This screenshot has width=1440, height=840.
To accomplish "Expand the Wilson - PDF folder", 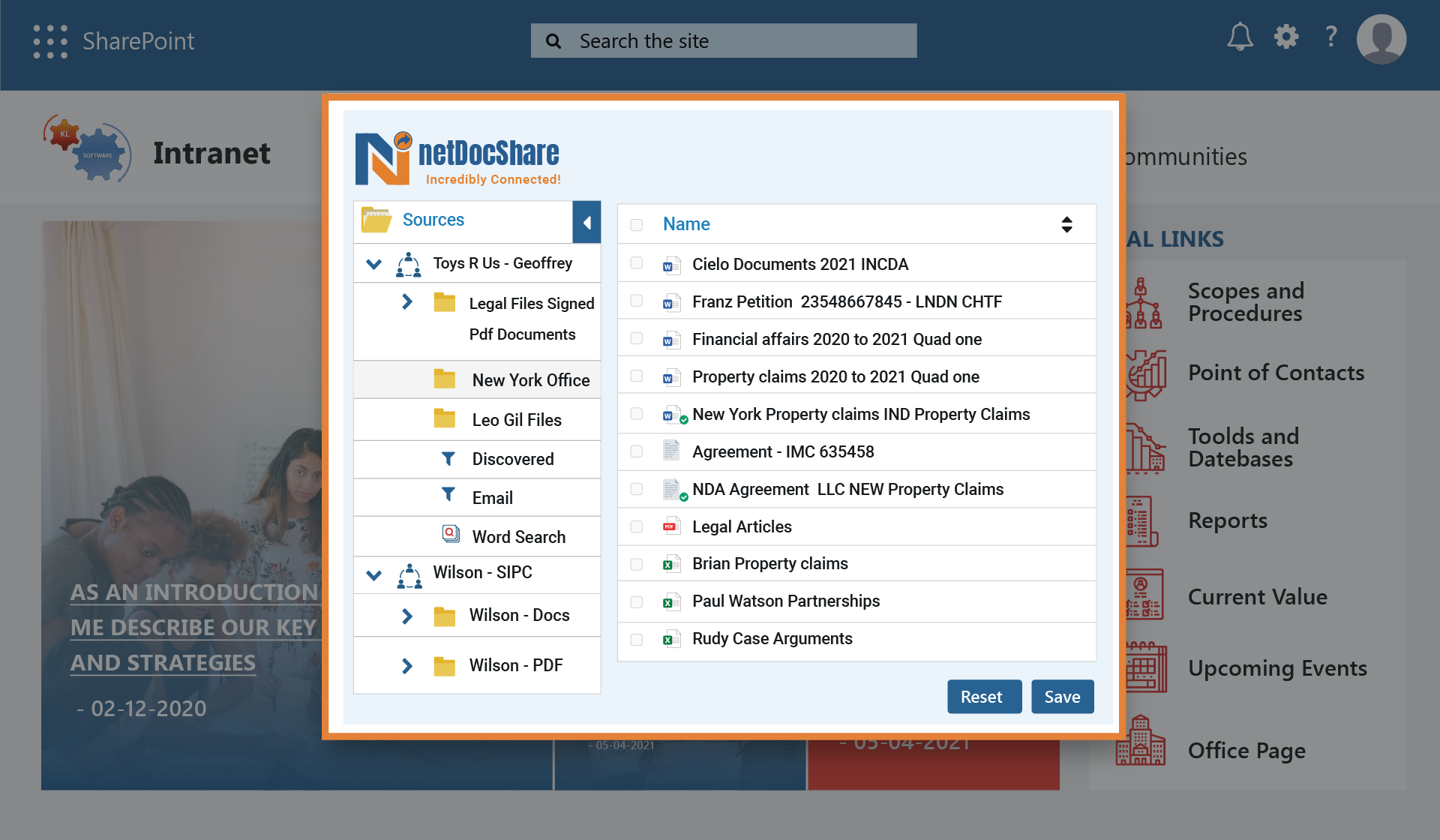I will [407, 666].
